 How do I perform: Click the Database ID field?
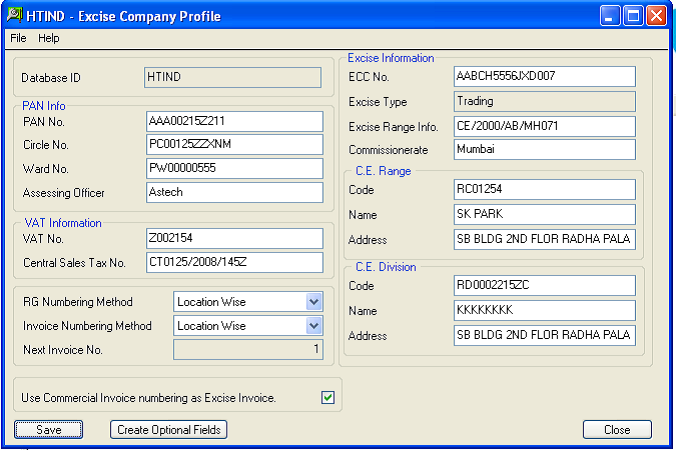click(x=233, y=78)
